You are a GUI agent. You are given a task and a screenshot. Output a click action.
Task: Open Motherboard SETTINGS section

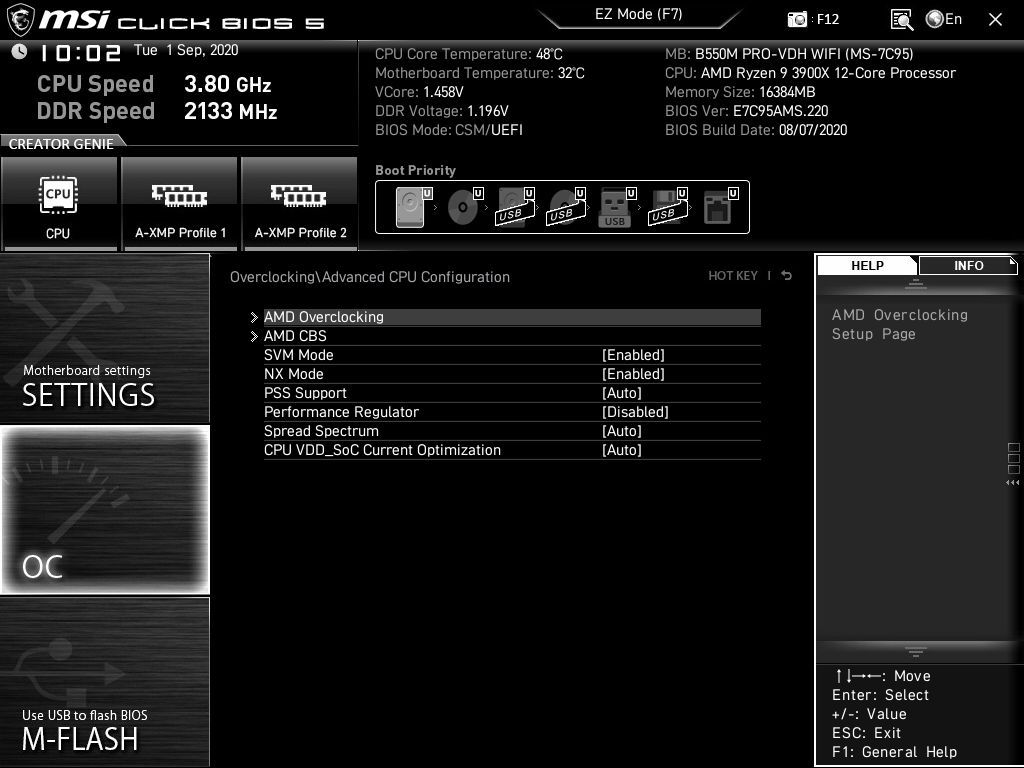(104, 338)
